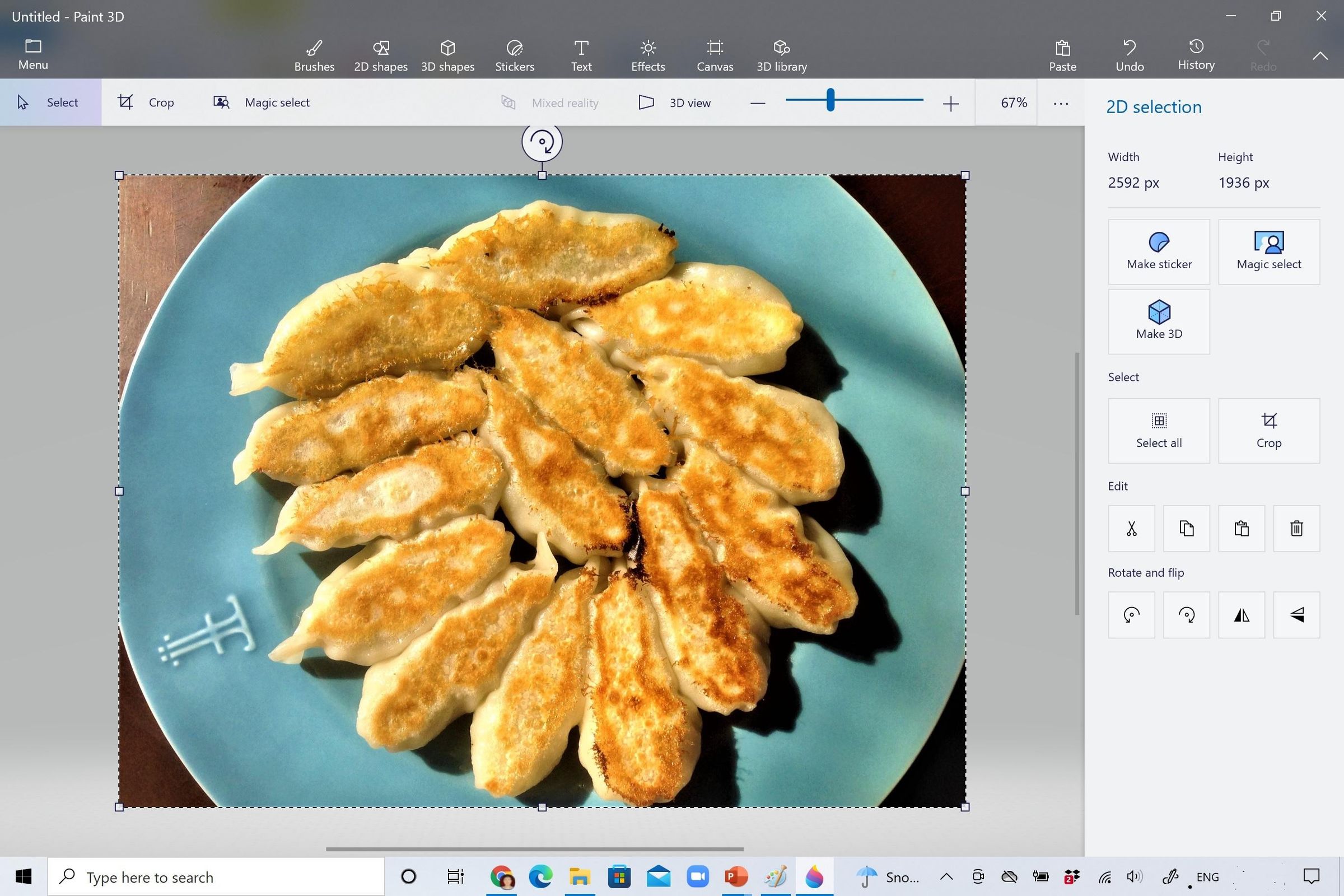
Task: Click Make 3D in the selection panel
Action: tap(1158, 321)
